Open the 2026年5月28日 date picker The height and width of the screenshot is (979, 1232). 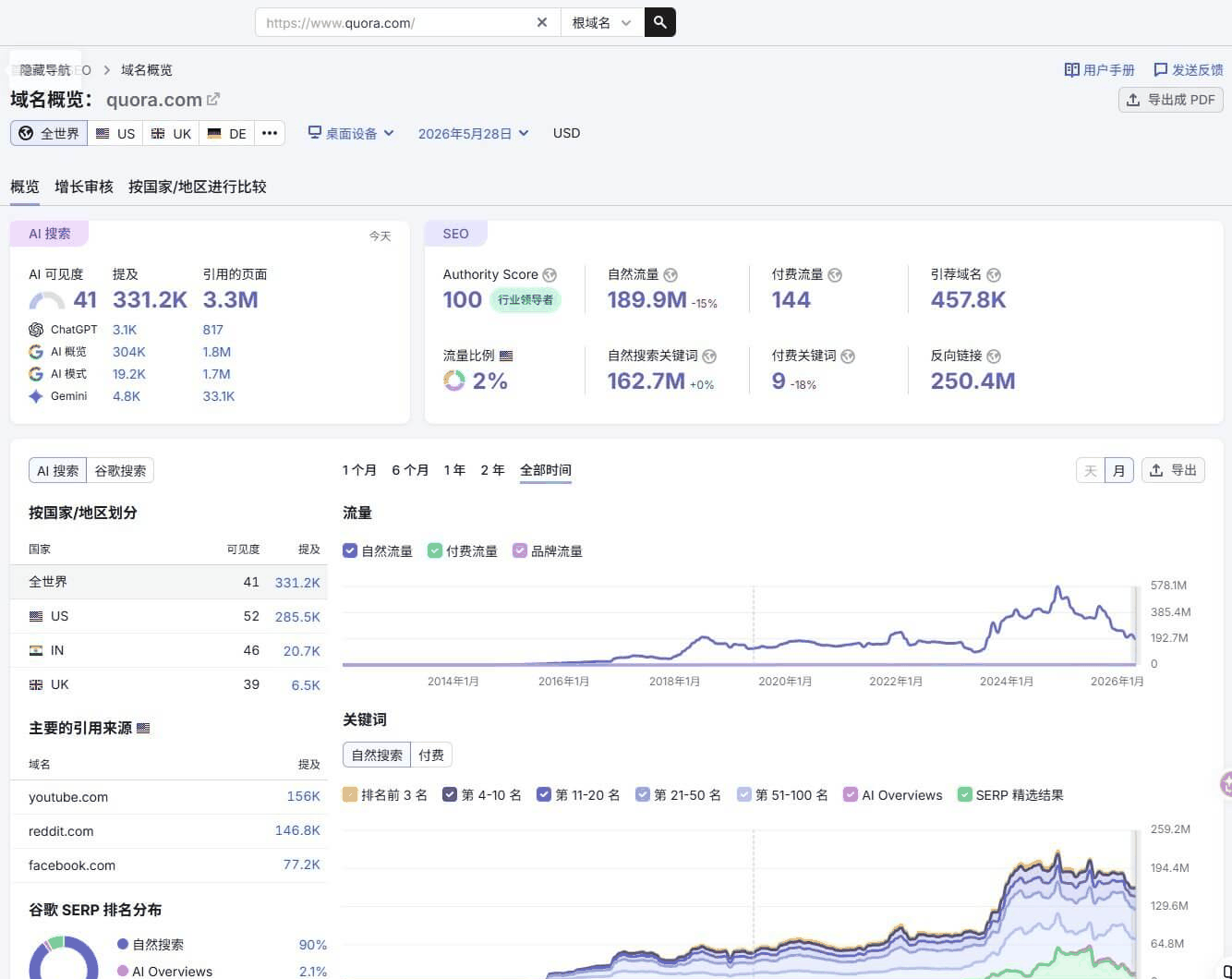(x=474, y=133)
